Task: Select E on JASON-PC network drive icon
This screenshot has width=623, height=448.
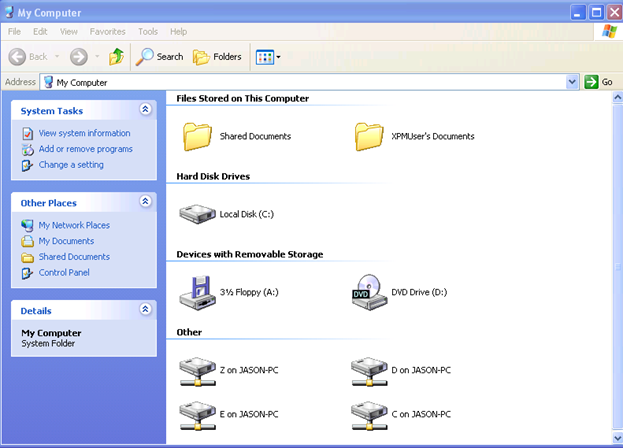Action: click(197, 415)
